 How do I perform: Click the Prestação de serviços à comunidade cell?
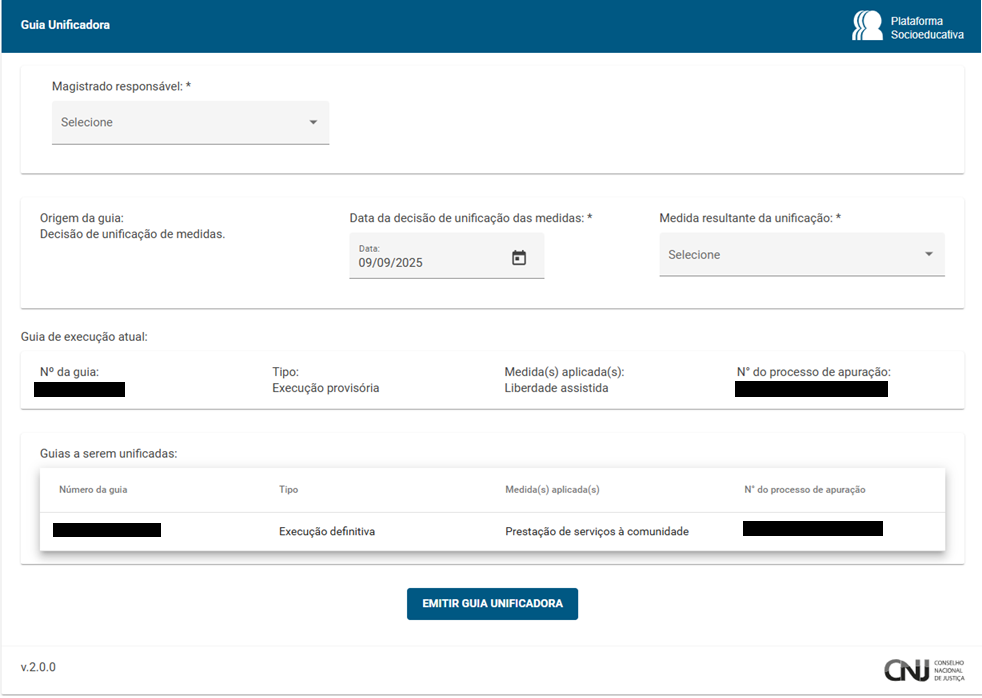click(x=596, y=532)
